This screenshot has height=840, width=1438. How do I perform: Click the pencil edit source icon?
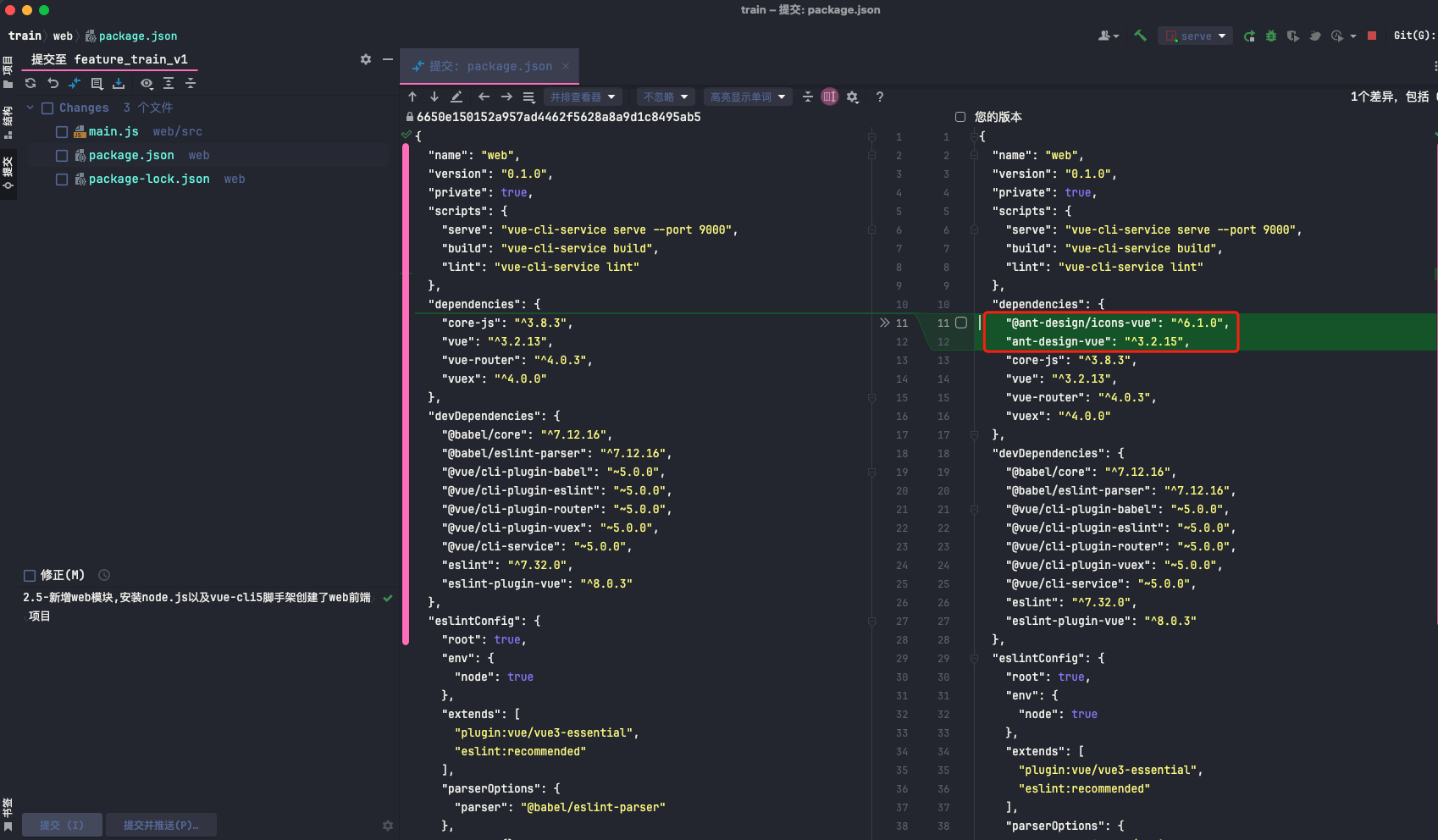(456, 97)
